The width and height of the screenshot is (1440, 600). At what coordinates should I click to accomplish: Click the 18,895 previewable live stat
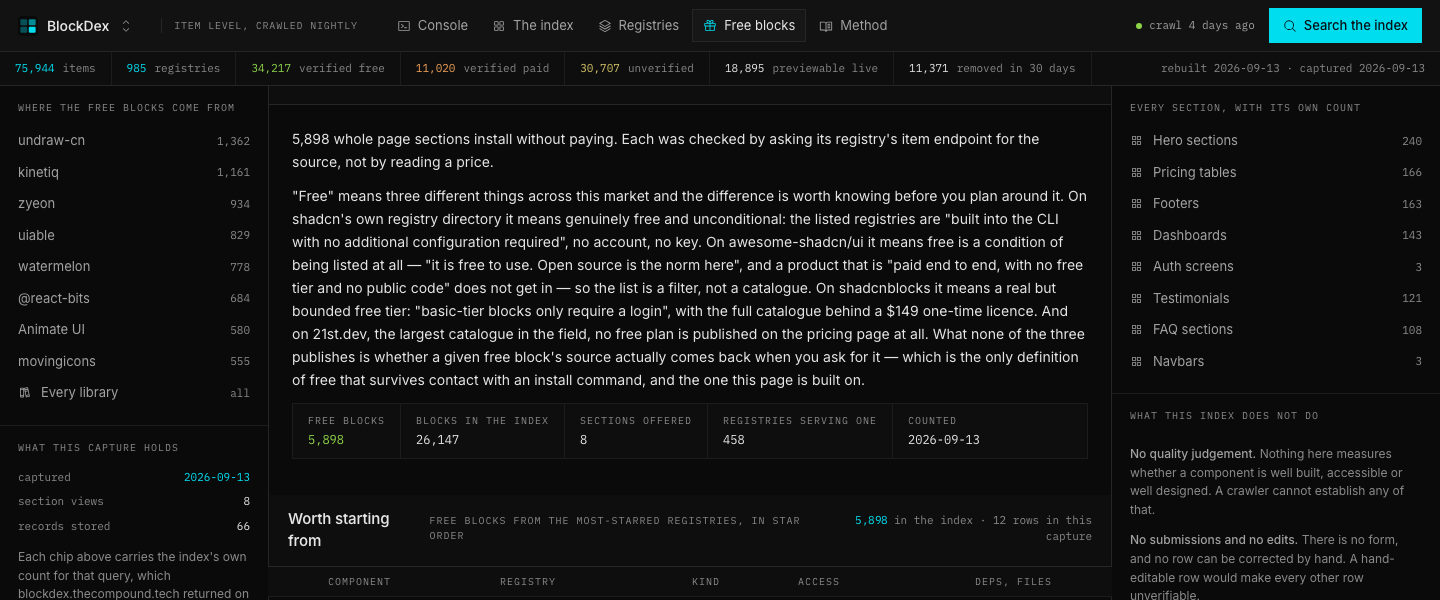click(x=801, y=68)
